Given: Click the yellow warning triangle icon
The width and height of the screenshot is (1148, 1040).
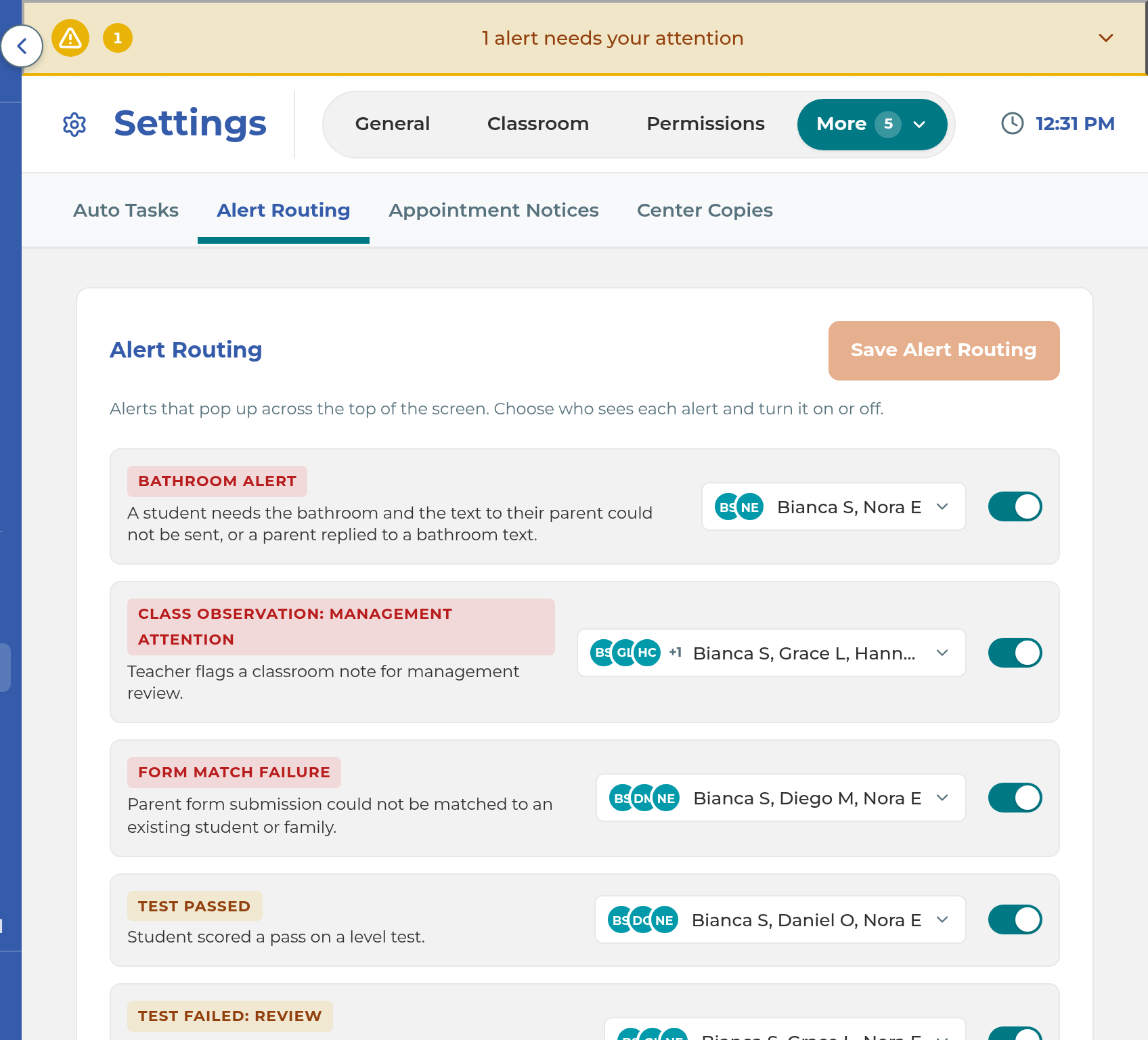Looking at the screenshot, I should tap(70, 38).
